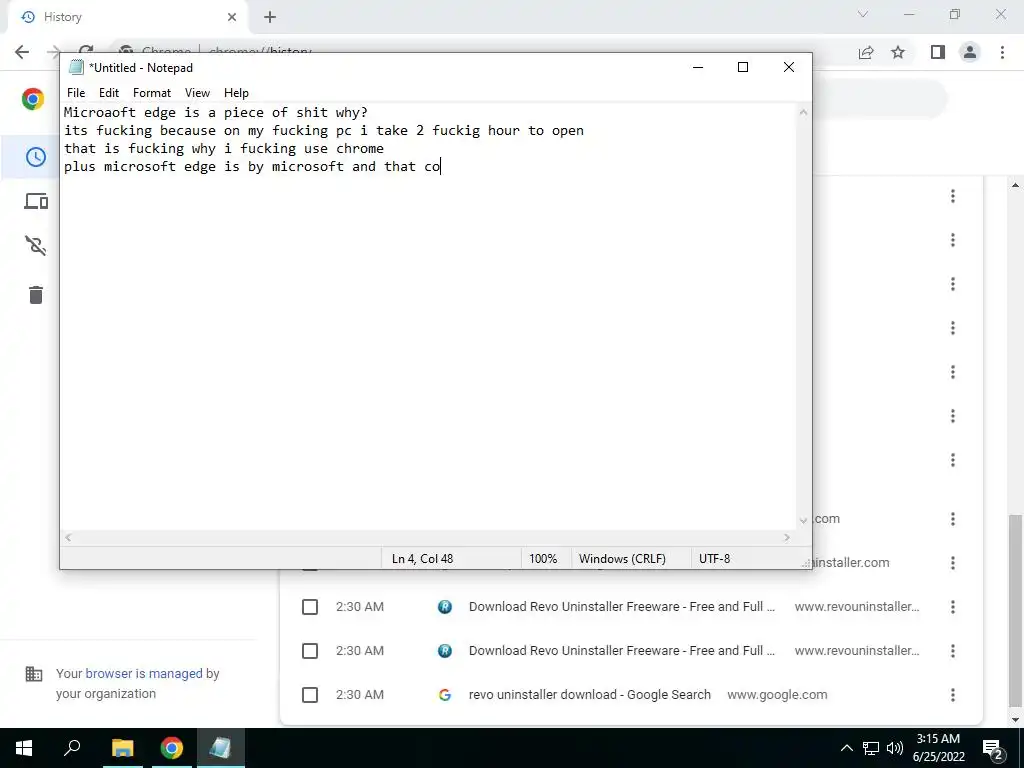Bookmark this tab with the star
1024x768 pixels.
[x=898, y=52]
